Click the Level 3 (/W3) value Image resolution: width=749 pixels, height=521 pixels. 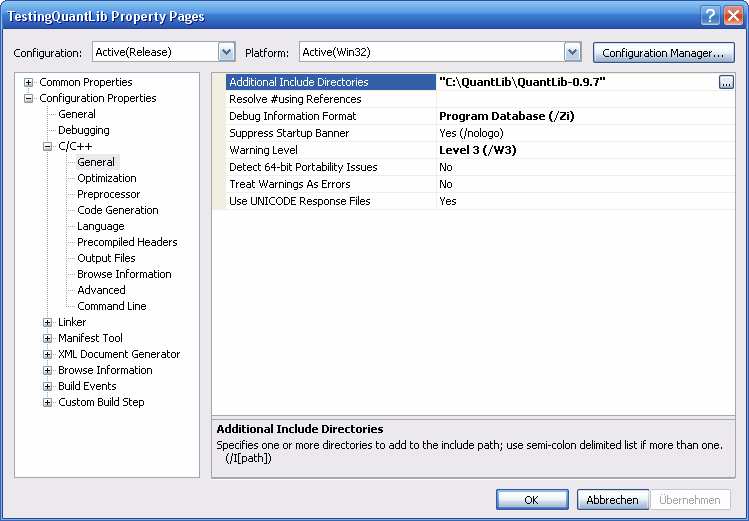pyautogui.click(x=586, y=150)
